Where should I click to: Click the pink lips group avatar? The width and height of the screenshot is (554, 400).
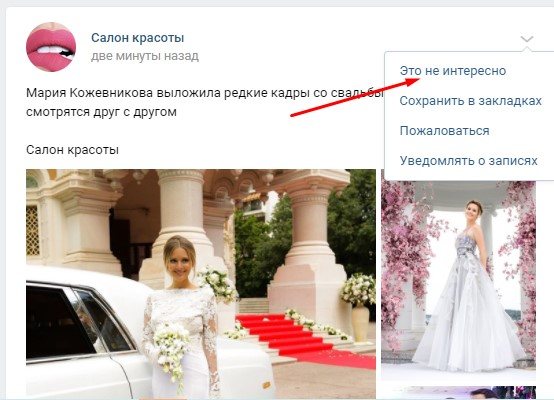[x=51, y=47]
